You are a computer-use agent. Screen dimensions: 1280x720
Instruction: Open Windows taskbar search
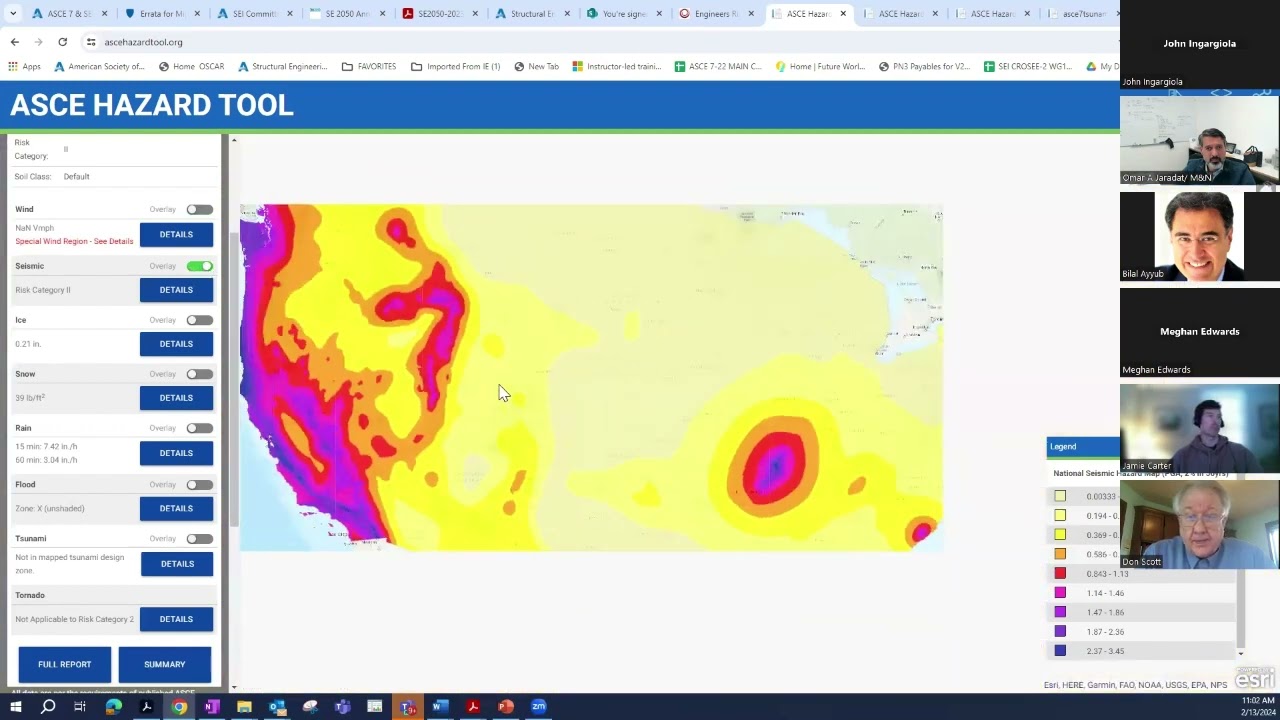point(48,707)
